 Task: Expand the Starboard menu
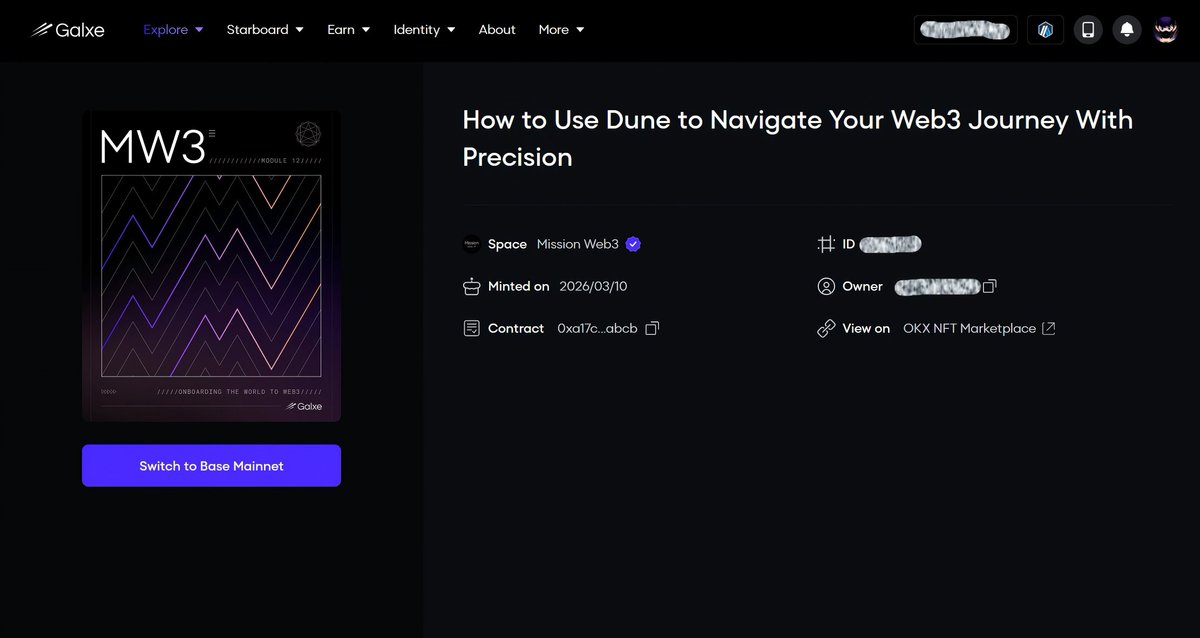(x=264, y=30)
